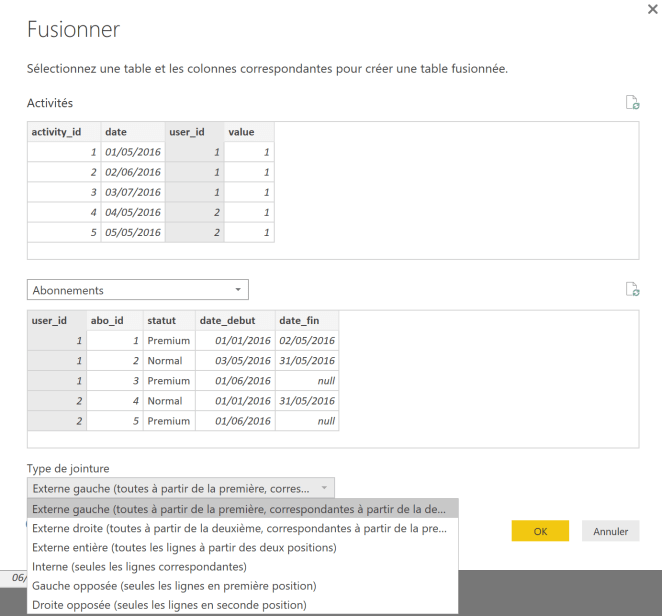The height and width of the screenshot is (616, 662).
Task: Click the abo_id column header in Abonnements
Action: pos(115,321)
